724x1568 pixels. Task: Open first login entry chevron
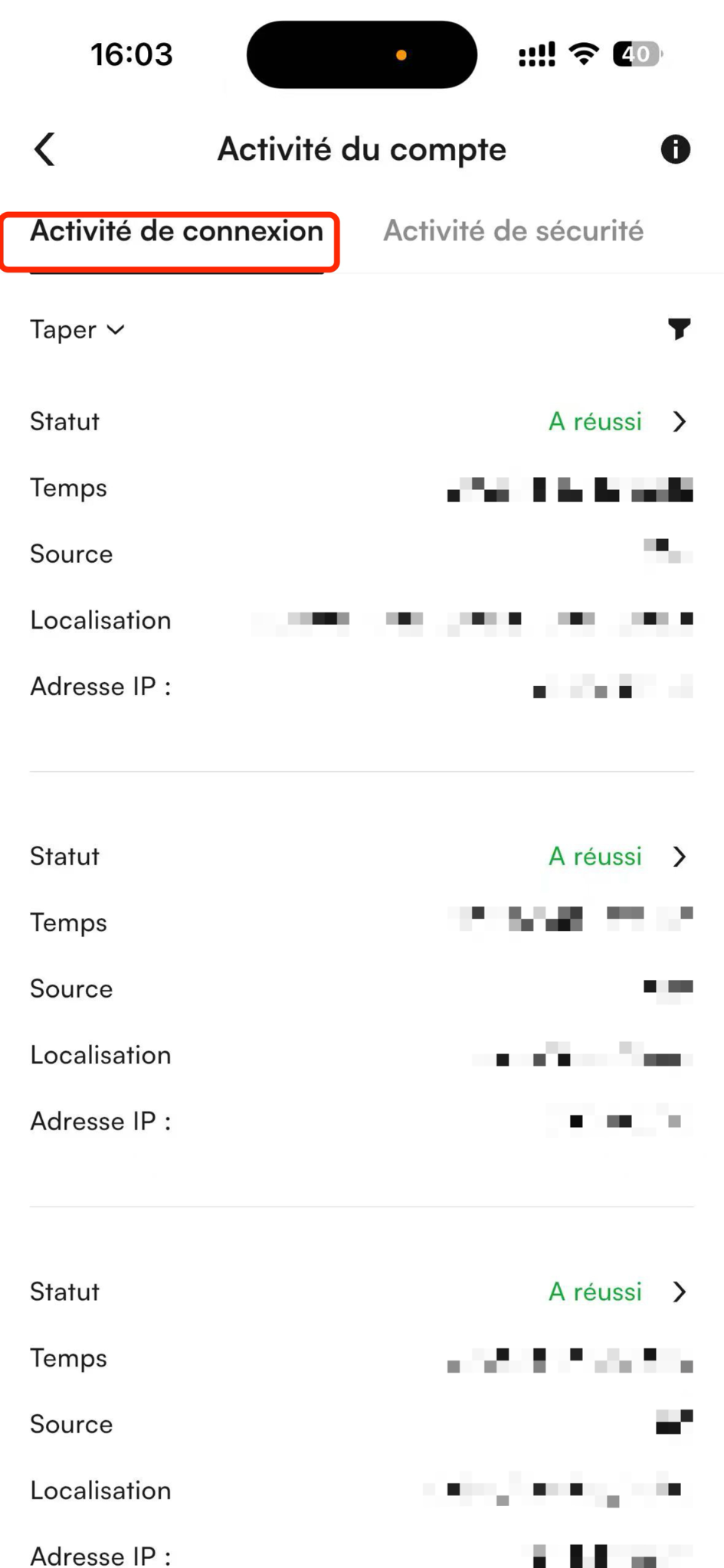[x=679, y=422]
